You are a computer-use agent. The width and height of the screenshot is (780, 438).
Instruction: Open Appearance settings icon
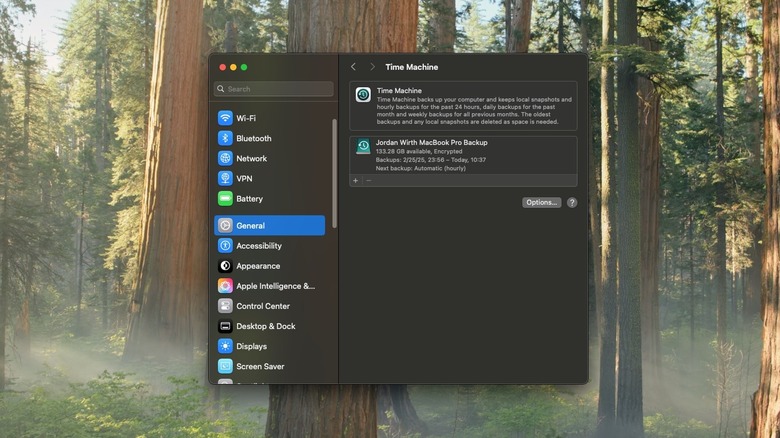(225, 266)
